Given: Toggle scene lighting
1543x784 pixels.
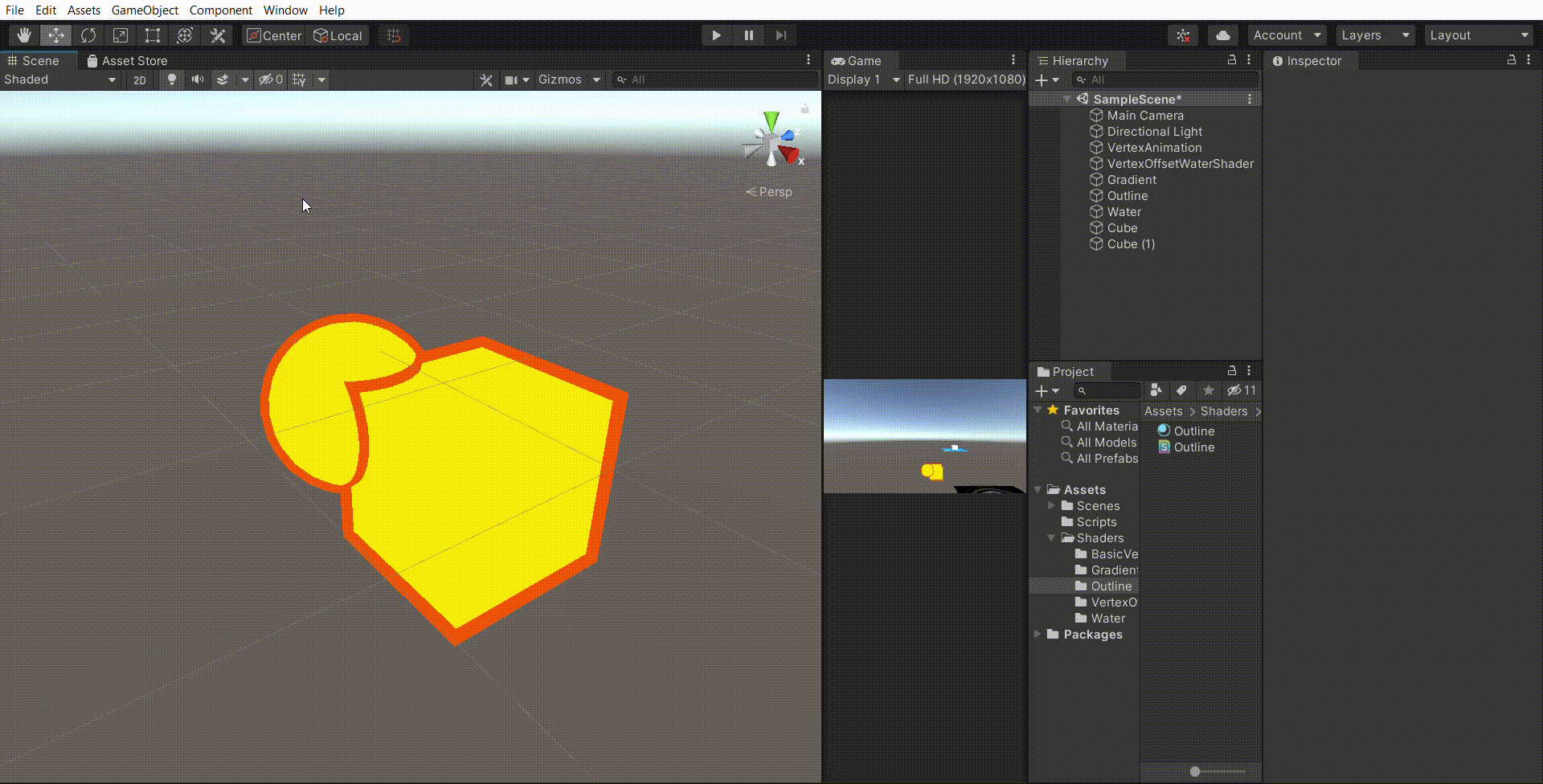Looking at the screenshot, I should [x=171, y=80].
